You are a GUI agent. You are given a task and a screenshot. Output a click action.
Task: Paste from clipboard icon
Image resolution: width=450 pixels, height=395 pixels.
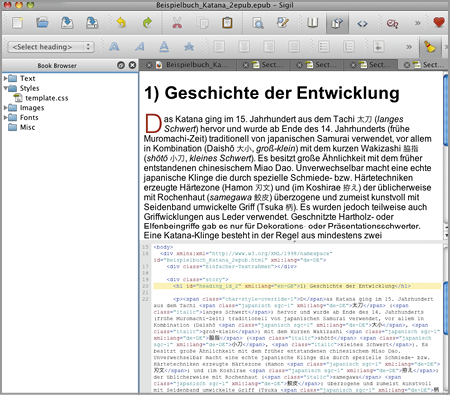[227, 23]
